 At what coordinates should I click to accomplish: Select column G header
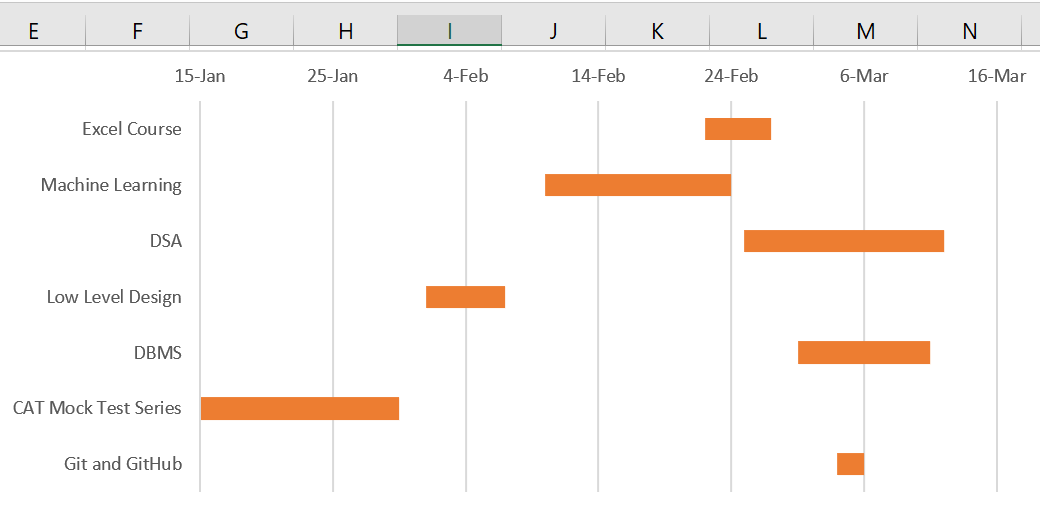[x=241, y=31]
